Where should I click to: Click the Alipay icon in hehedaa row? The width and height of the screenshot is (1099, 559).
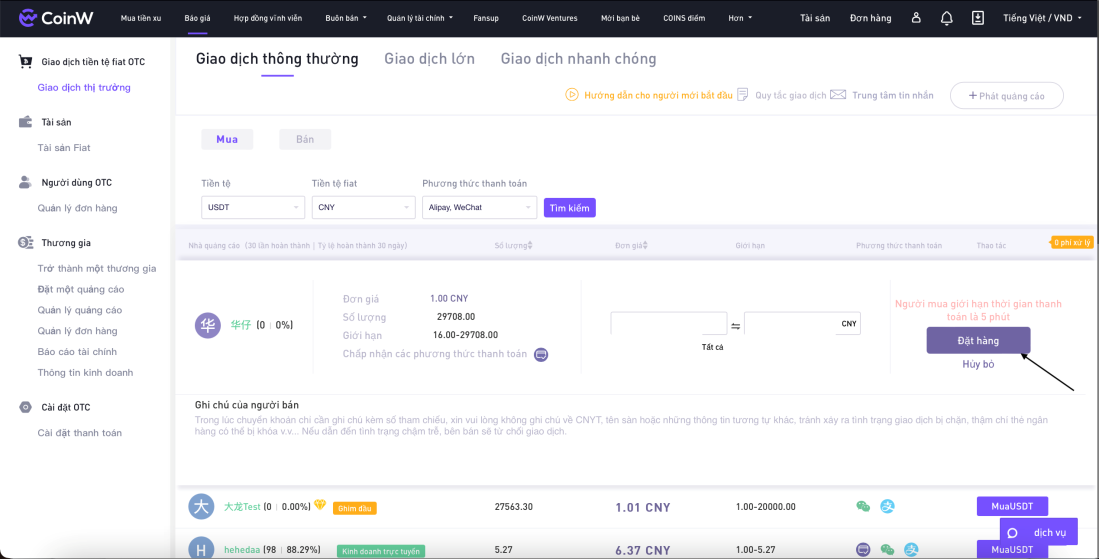tap(910, 550)
